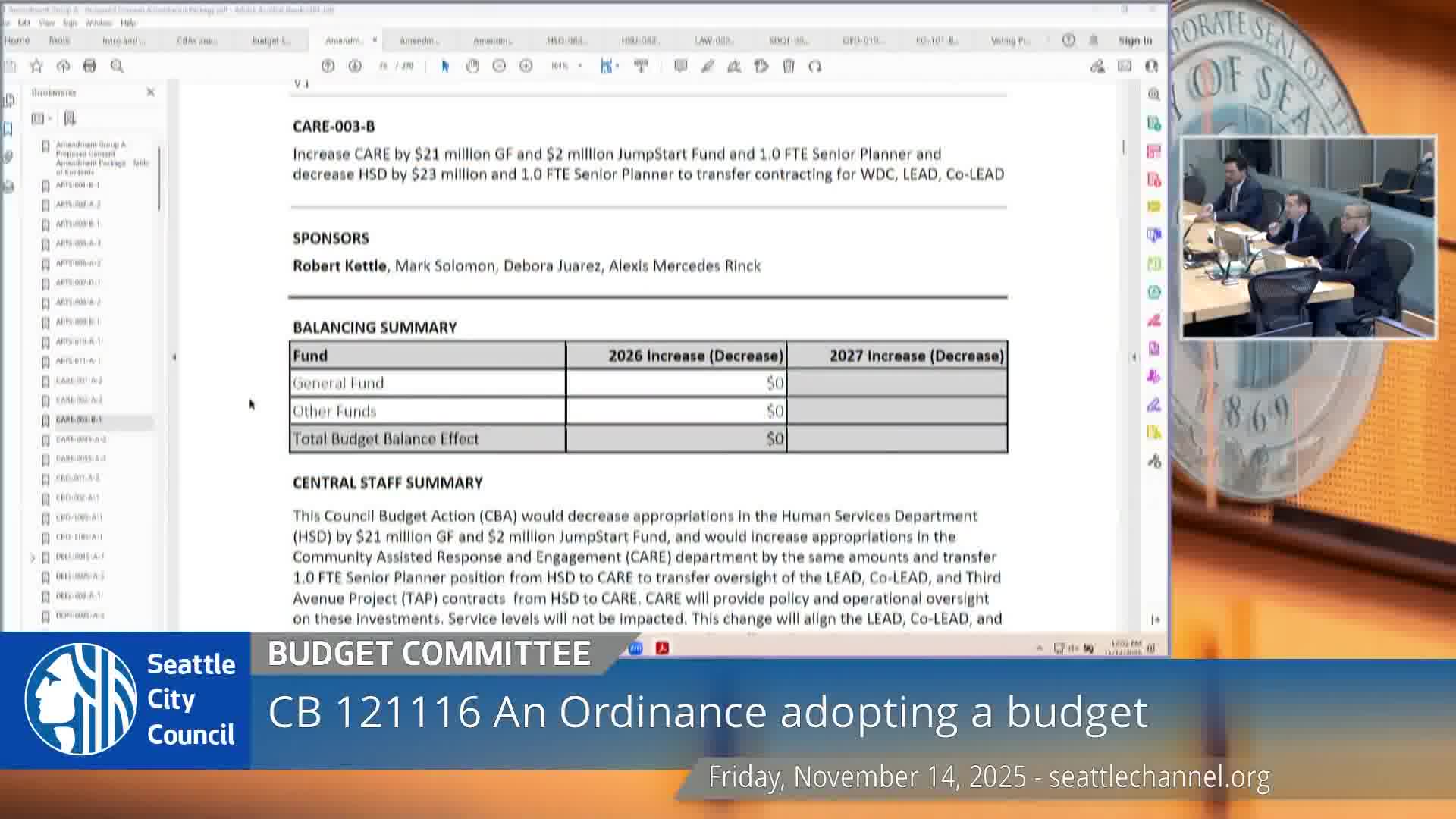Open the Add Comment tool

coord(681,66)
